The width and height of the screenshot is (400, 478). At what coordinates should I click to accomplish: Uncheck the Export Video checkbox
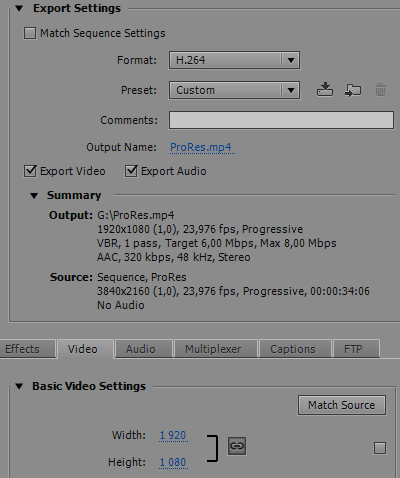(30, 171)
